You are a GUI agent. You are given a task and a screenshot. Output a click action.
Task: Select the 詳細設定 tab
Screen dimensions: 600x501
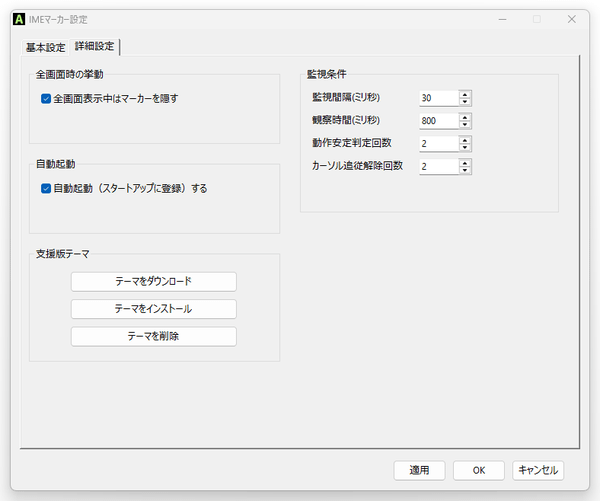(x=95, y=46)
